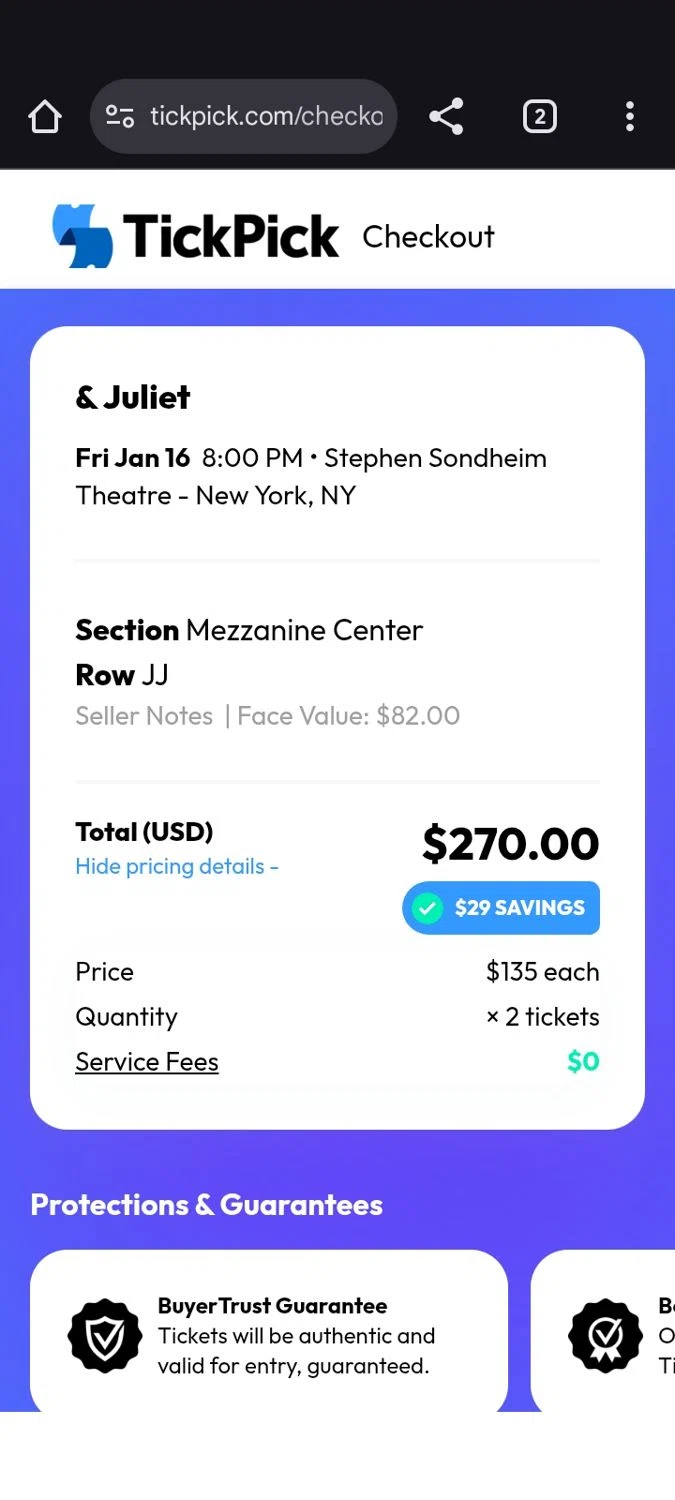
Task: Tap the Protections & Guarantees heading
Action: point(207,1204)
